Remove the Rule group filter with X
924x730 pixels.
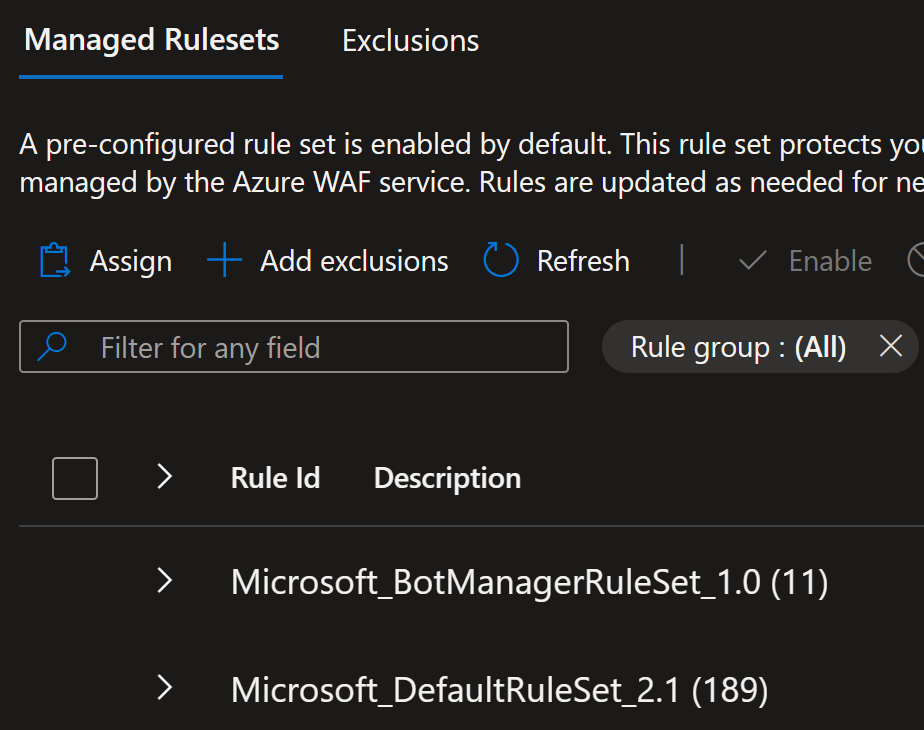[890, 346]
